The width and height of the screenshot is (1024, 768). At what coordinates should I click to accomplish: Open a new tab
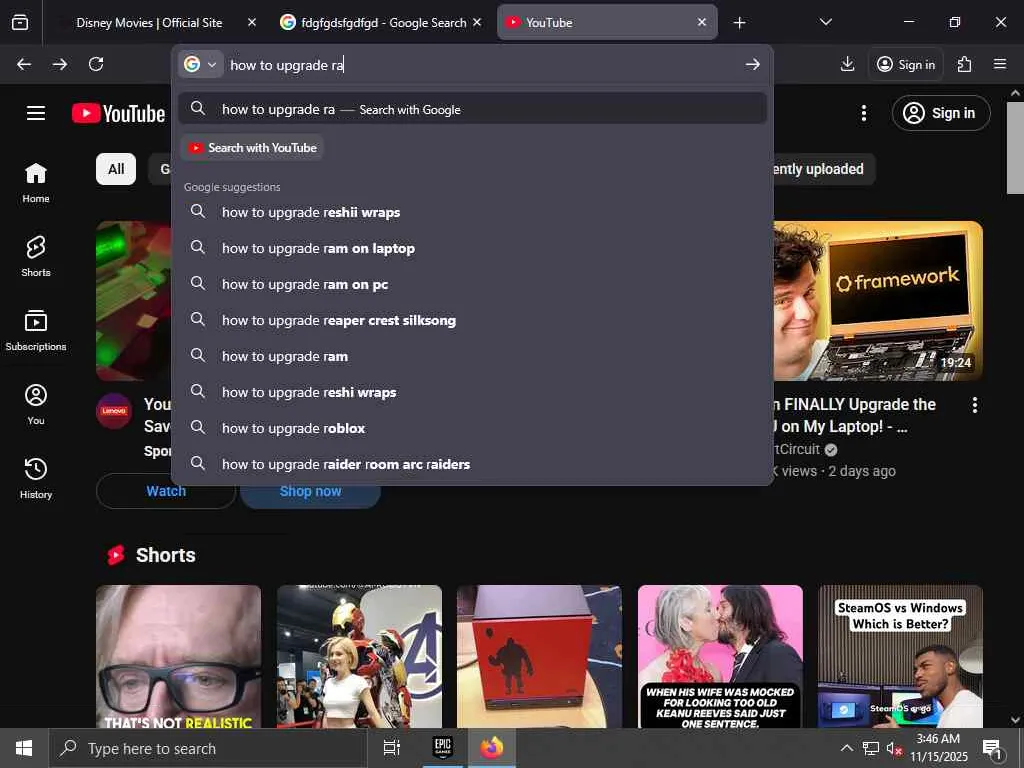tap(739, 23)
